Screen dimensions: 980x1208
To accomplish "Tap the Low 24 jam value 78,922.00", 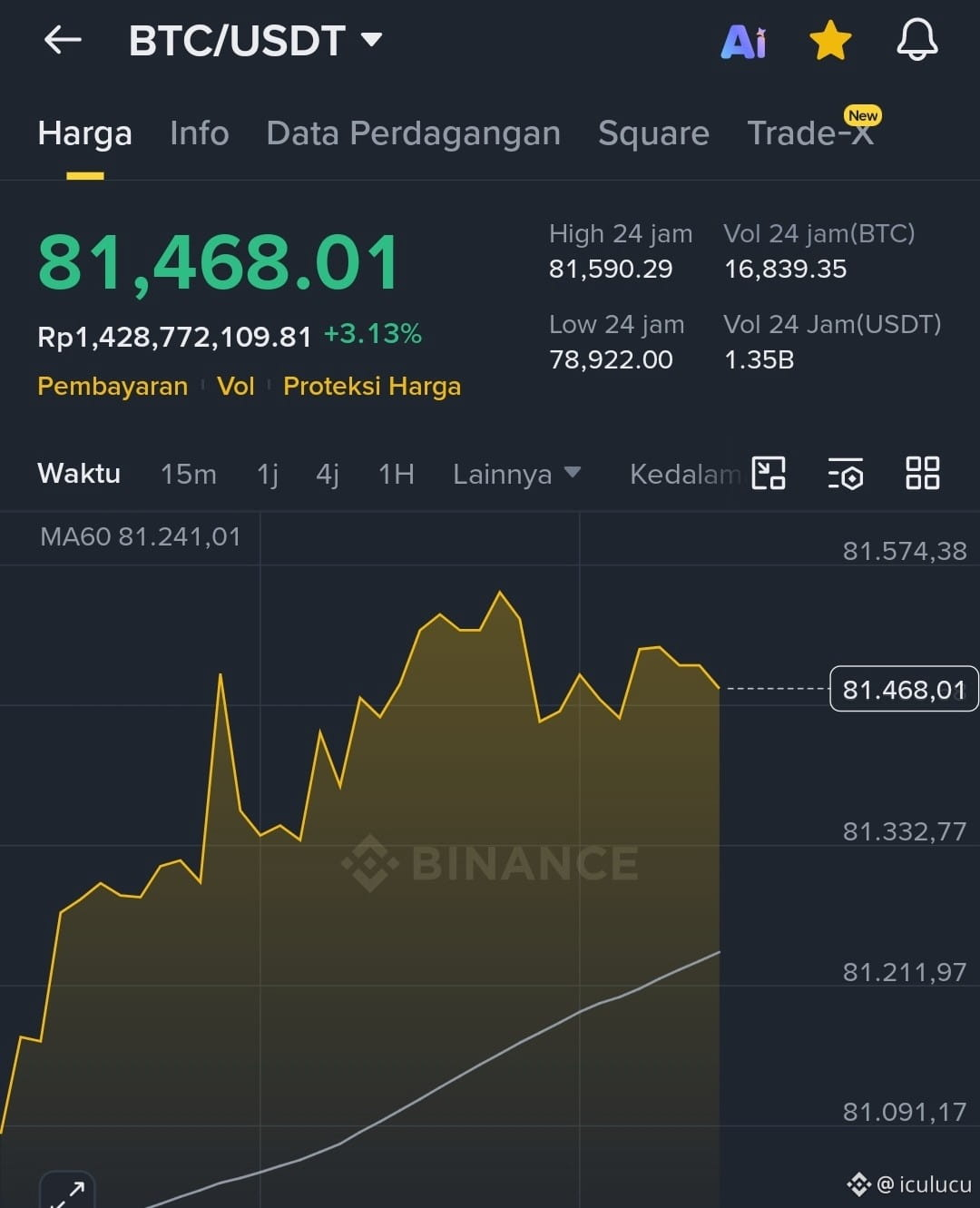I will pos(611,359).
